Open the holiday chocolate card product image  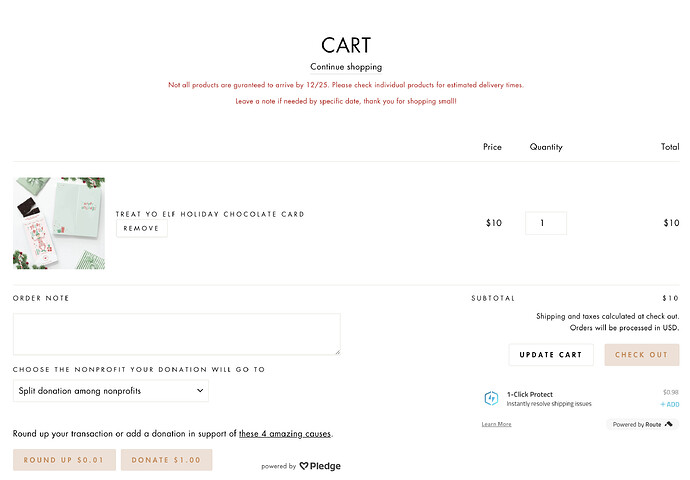pyautogui.click(x=59, y=223)
